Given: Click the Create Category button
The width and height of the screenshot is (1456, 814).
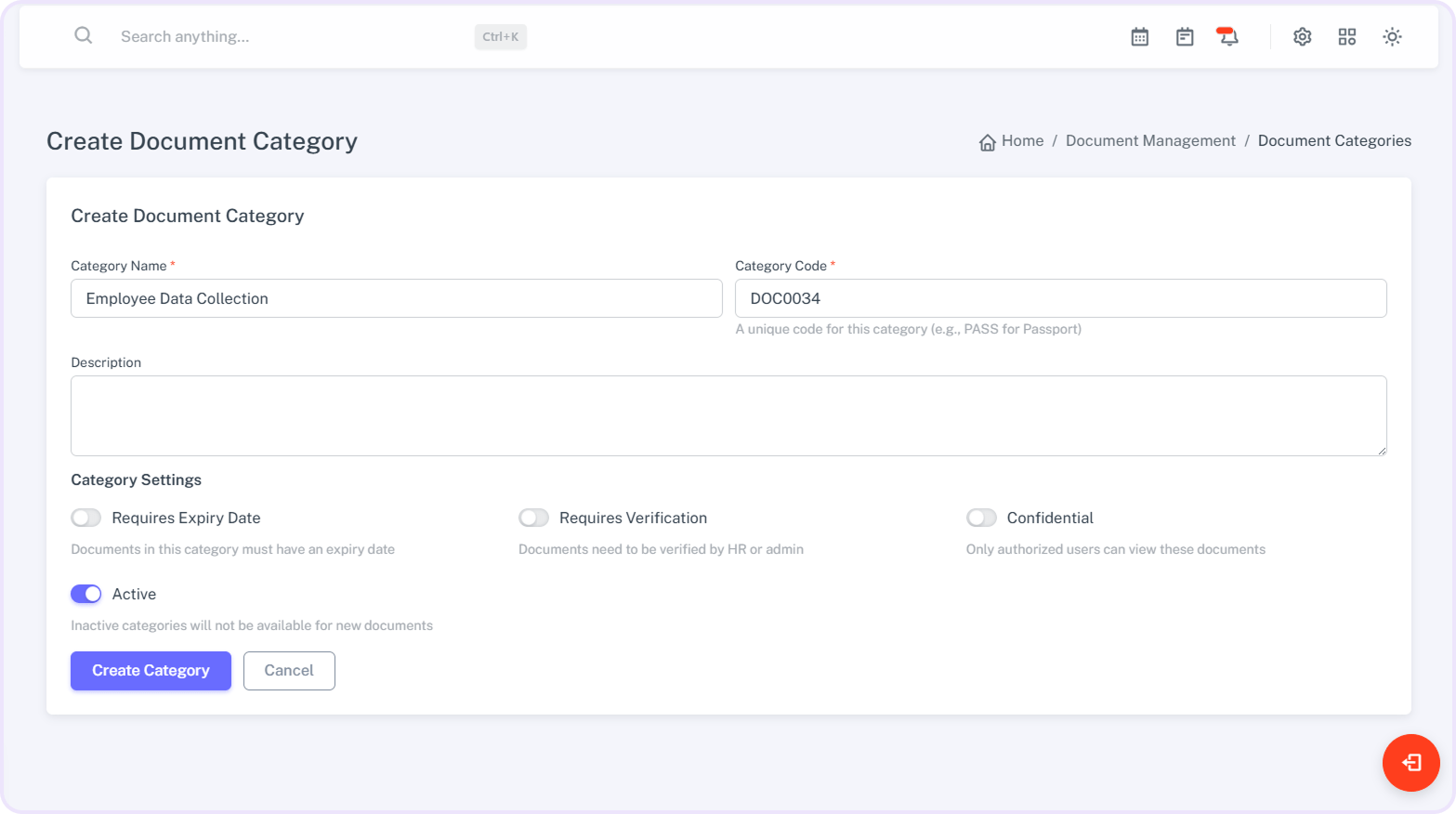Looking at the screenshot, I should 151,671.
